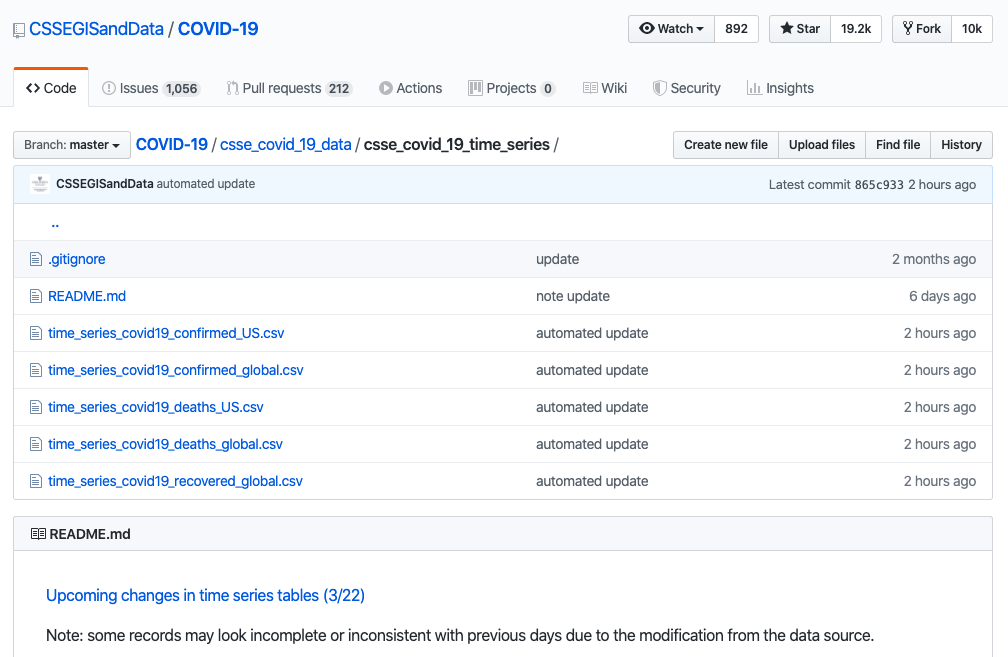Go to the Insights tab

780,88
